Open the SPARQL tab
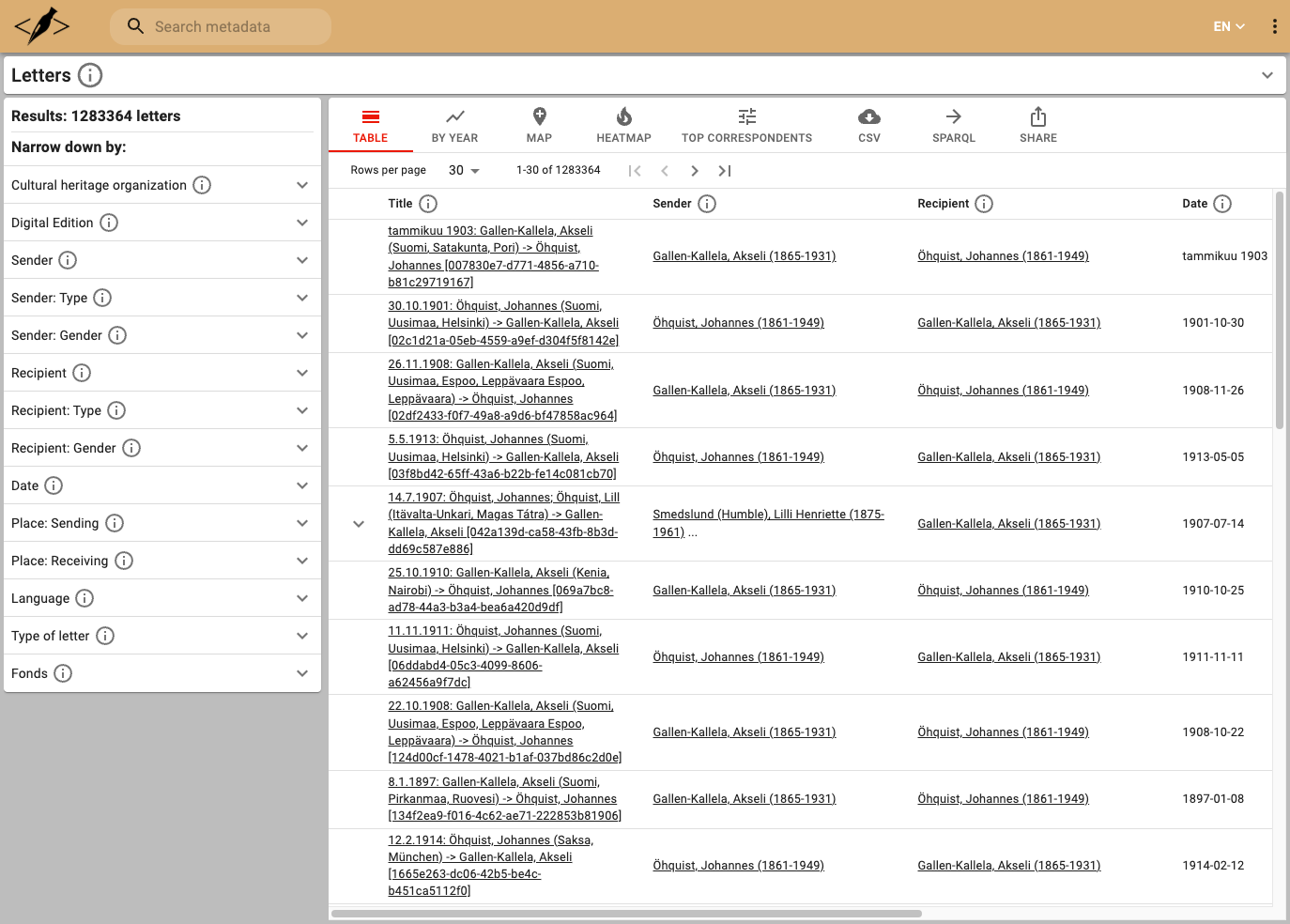The width and height of the screenshot is (1290, 924). [954, 126]
